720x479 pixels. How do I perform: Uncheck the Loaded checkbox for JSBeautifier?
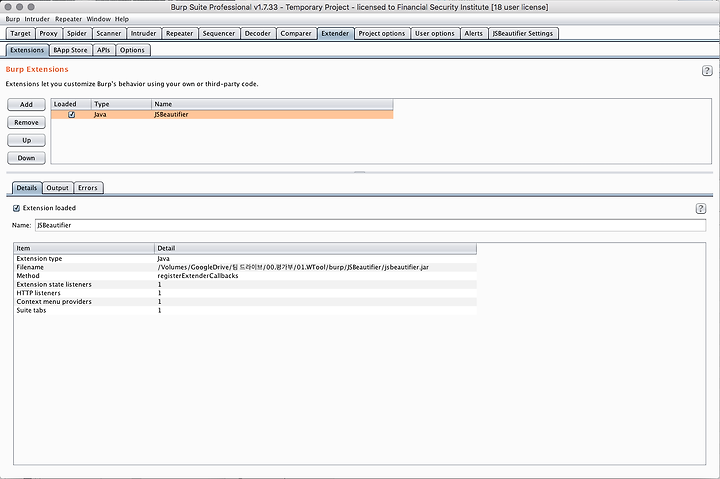pyautogui.click(x=72, y=115)
